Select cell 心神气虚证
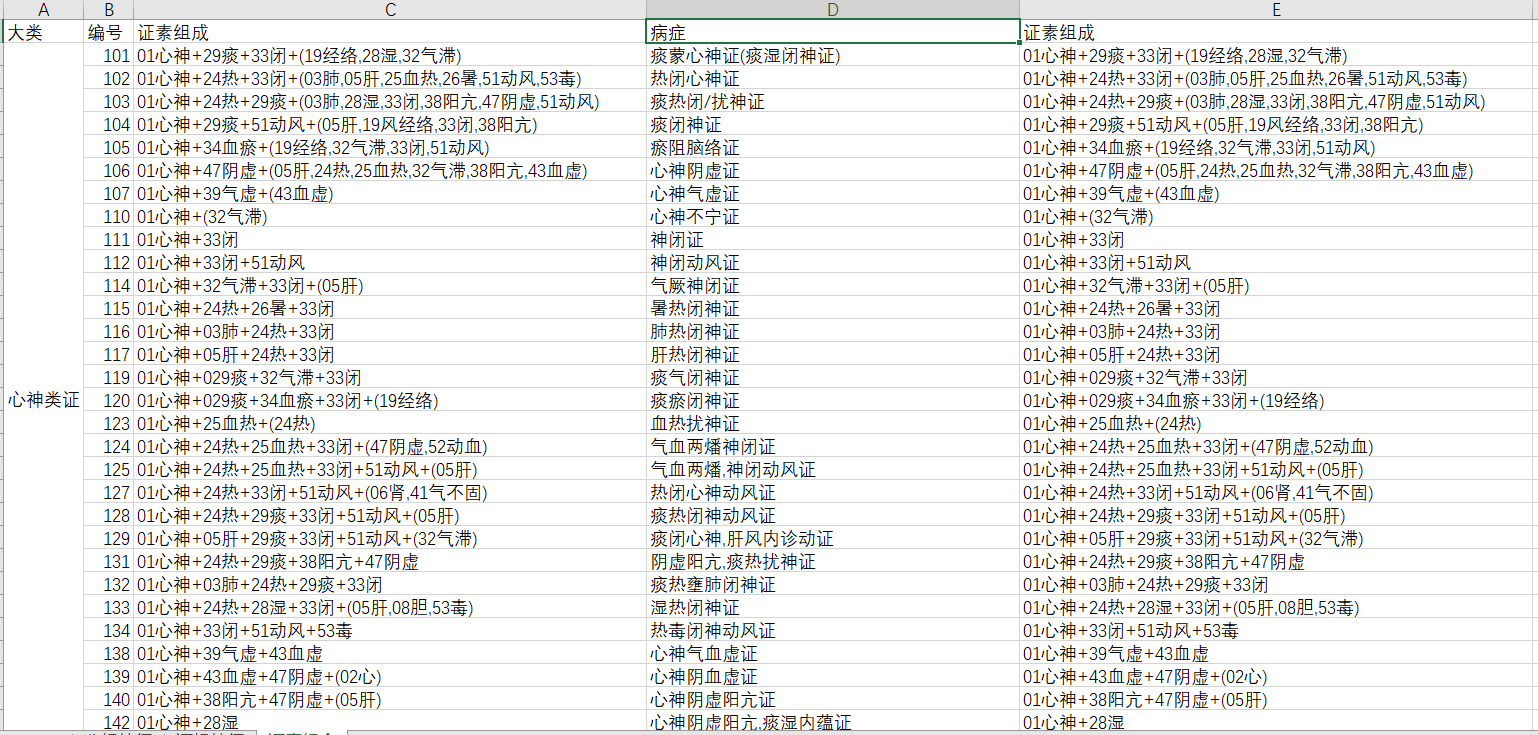1538x735 pixels. pos(833,194)
